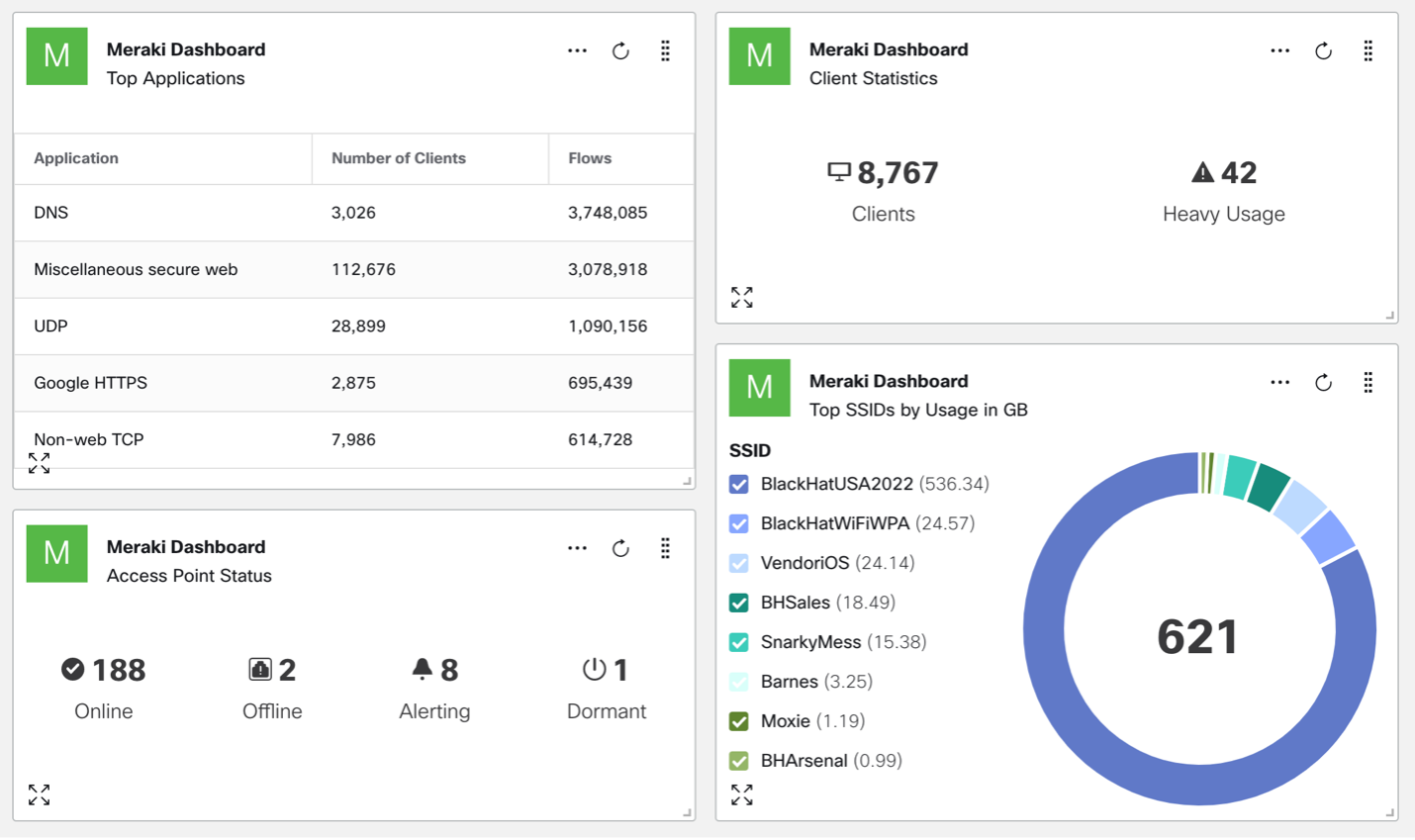Expand the Top Applications widget to fullscreen
Screen dimensions: 1415x840
(x=39, y=463)
